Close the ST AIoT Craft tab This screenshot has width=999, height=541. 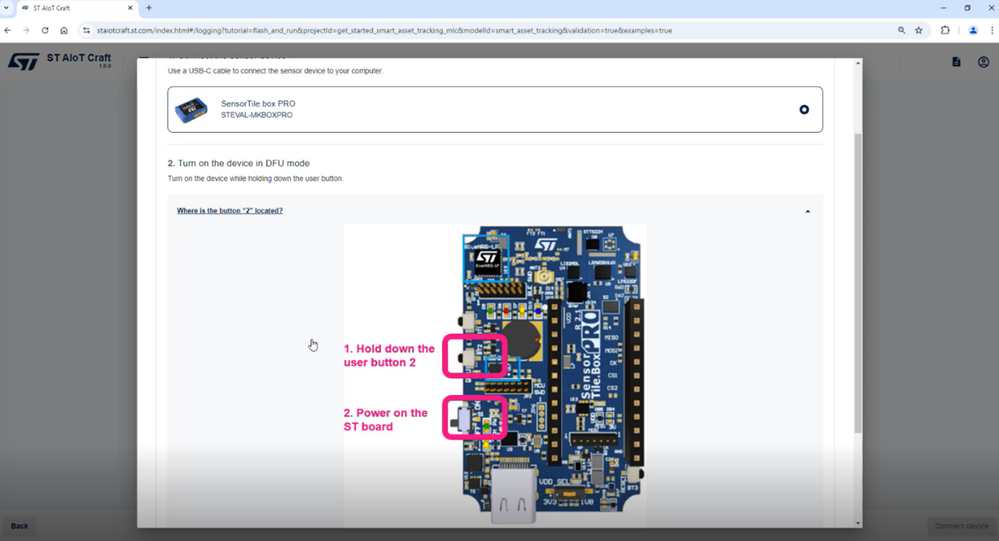130,8
